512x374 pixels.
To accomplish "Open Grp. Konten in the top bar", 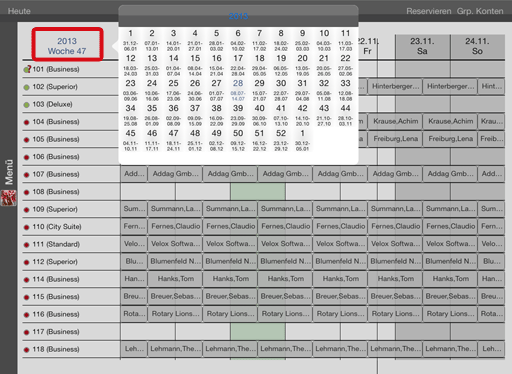I will [480, 11].
